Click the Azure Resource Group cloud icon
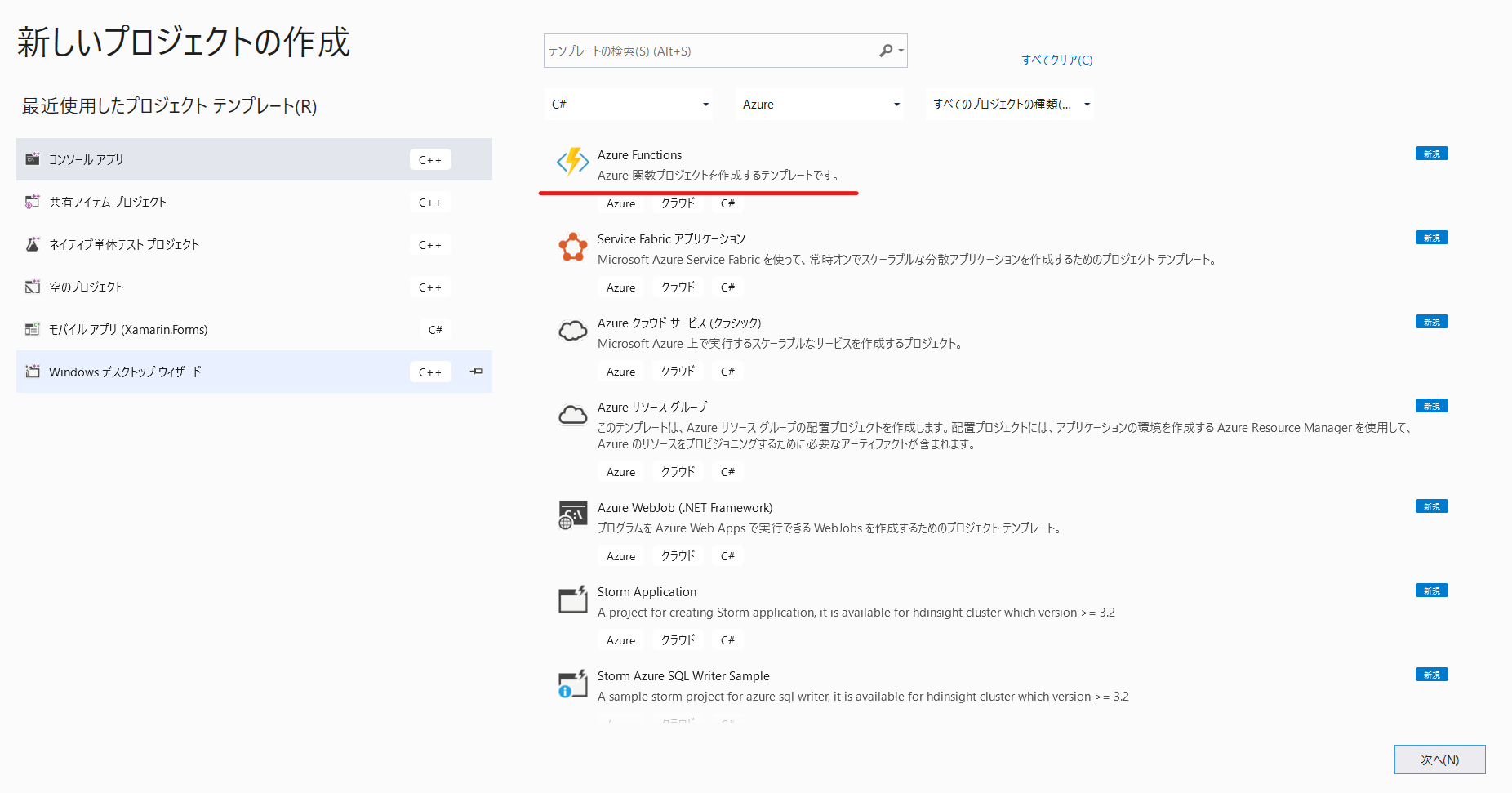Screen dimensions: 1512x793 pyautogui.click(x=572, y=415)
